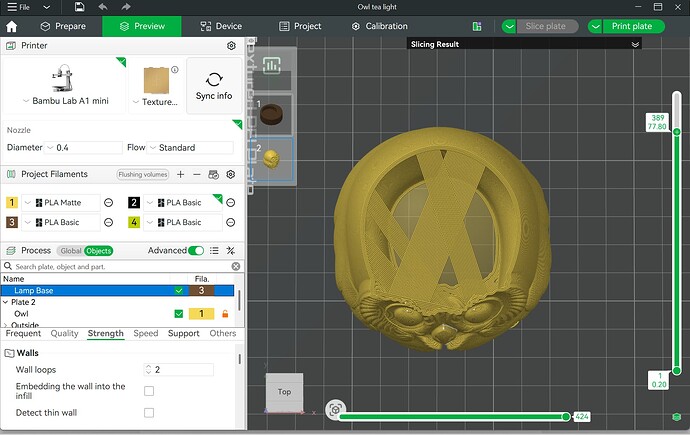690x435 pixels.
Task: Select the Support settings tab
Action: coord(184,333)
